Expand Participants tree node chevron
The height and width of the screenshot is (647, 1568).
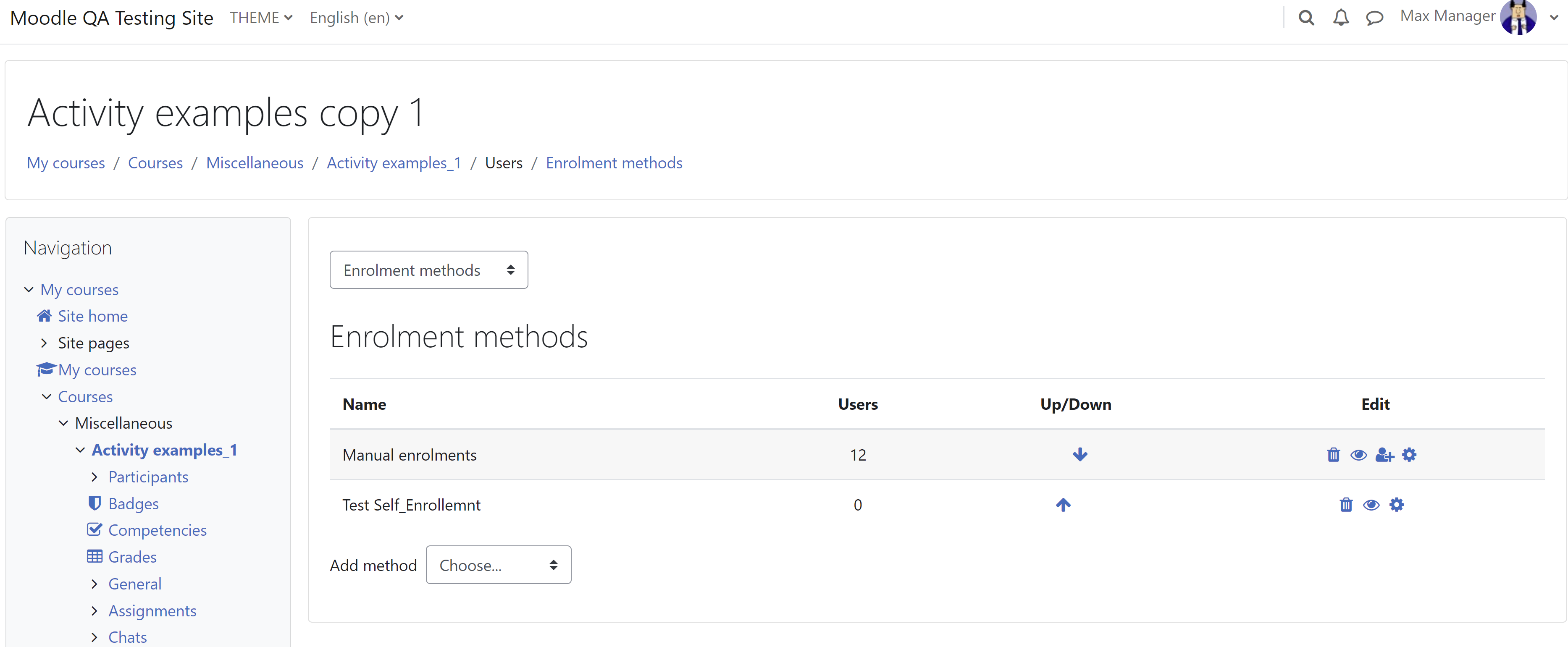click(95, 477)
